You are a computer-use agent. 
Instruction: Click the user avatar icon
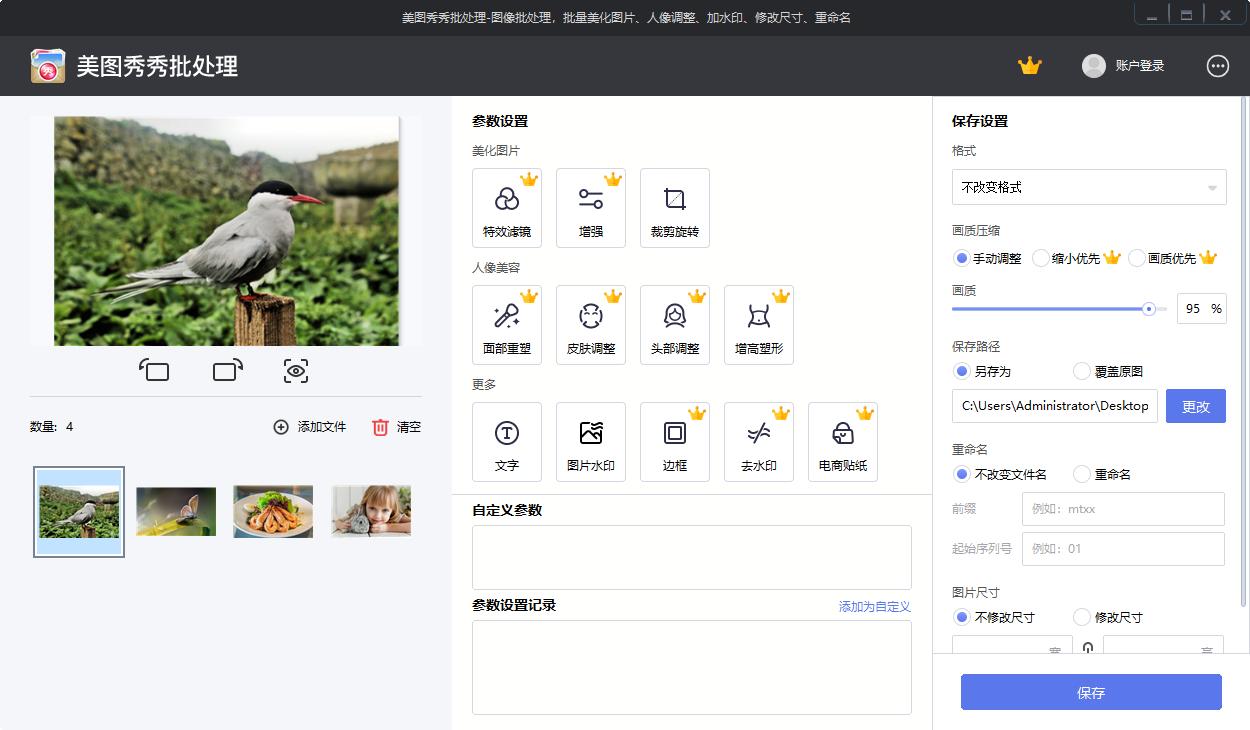click(1094, 66)
